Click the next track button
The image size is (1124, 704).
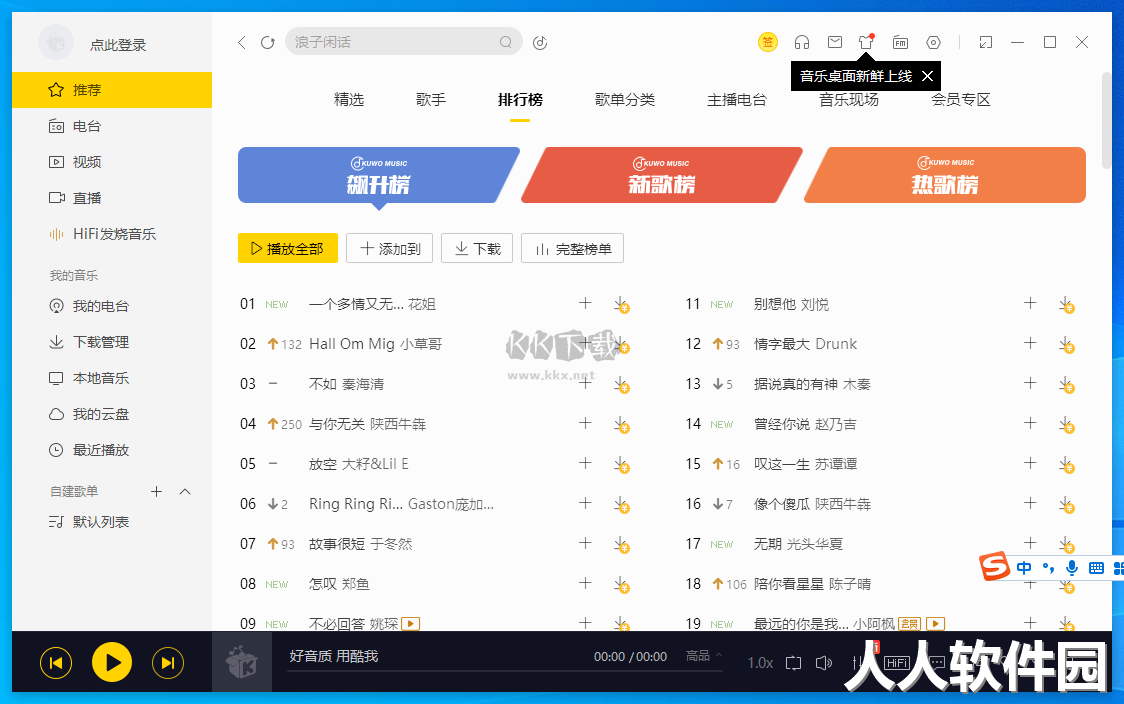pos(168,663)
